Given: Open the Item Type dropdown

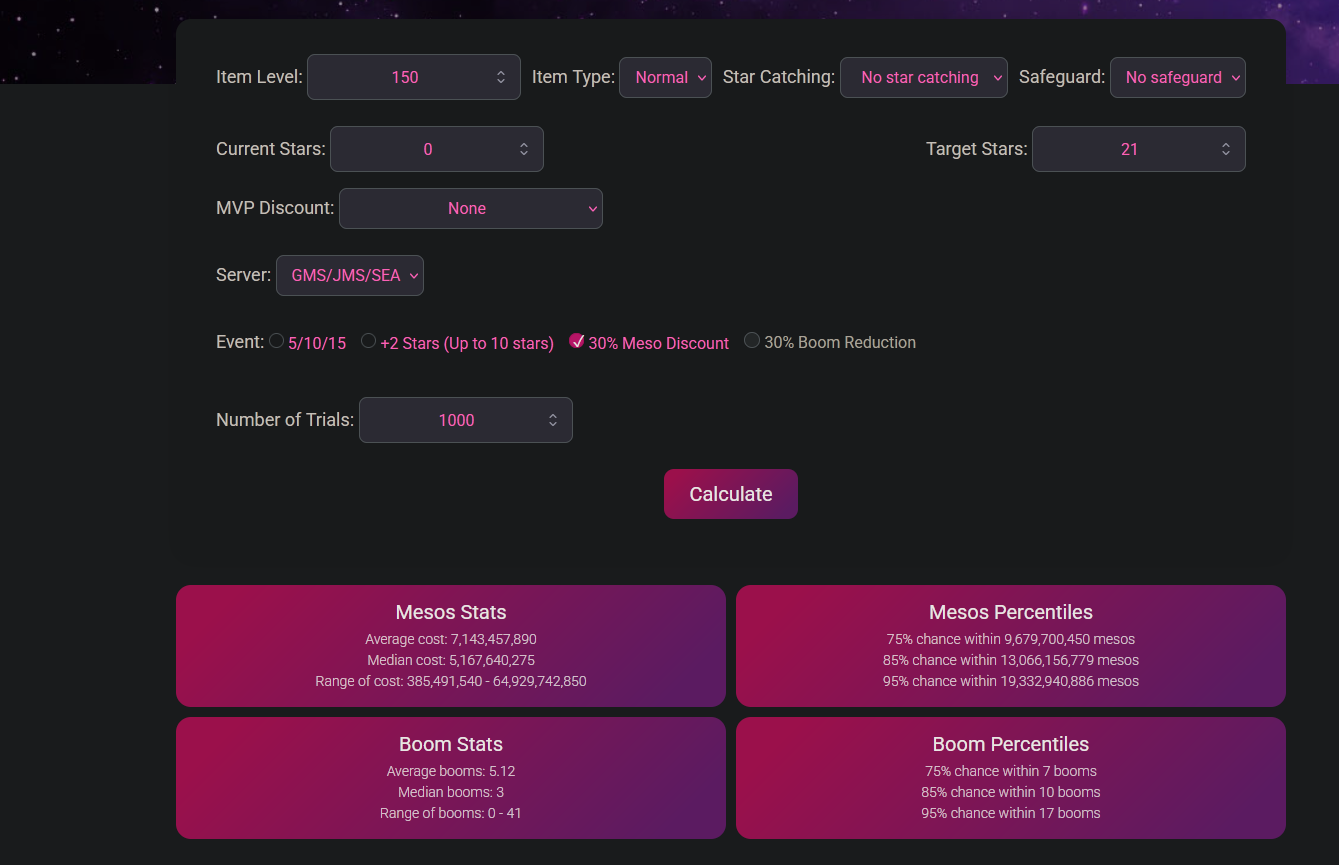Looking at the screenshot, I should tap(665, 77).
